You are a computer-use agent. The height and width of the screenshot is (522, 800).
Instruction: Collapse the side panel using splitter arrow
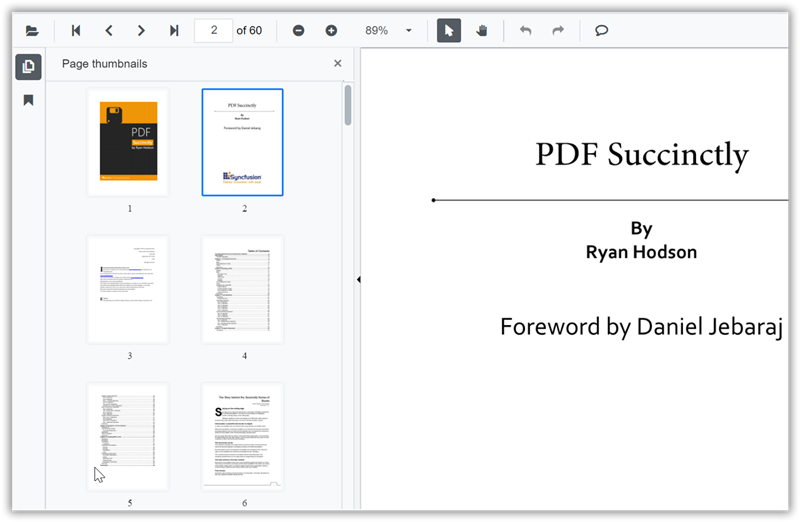point(358,280)
